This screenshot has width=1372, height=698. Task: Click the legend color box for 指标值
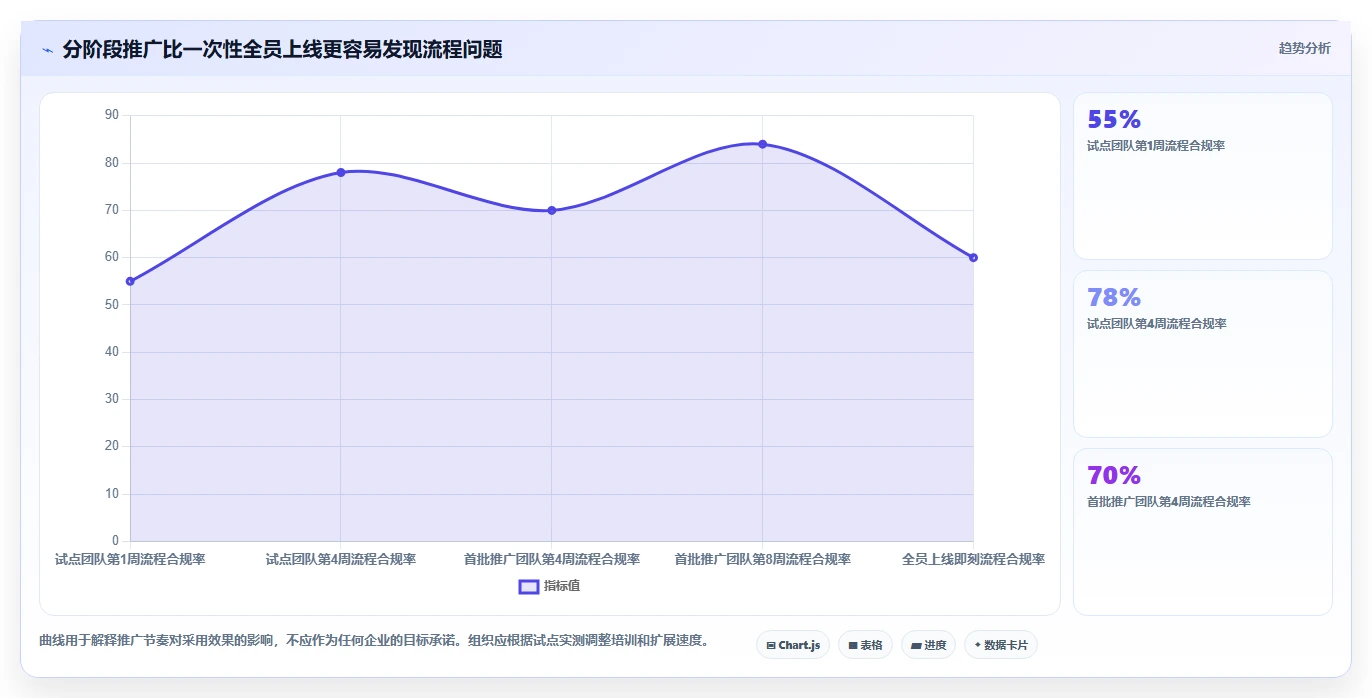click(x=529, y=586)
